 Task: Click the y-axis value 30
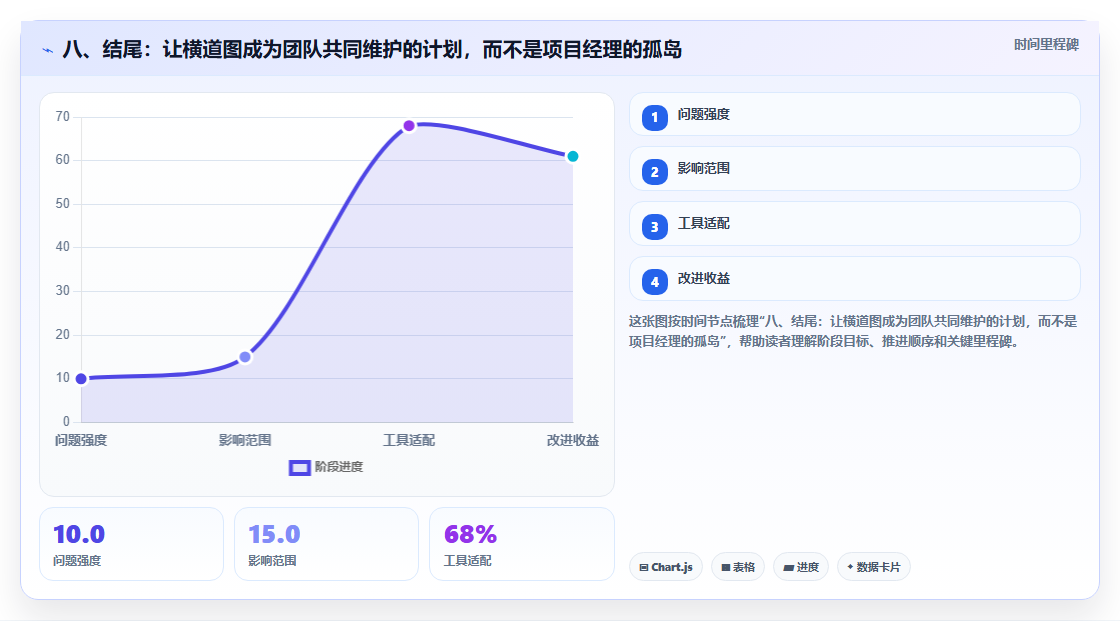point(63,291)
